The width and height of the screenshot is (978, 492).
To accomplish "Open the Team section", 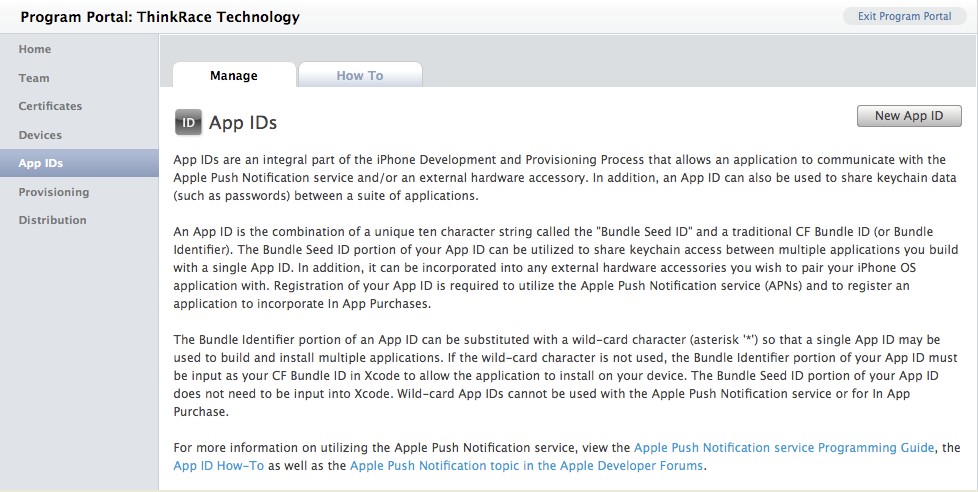I will coord(34,78).
